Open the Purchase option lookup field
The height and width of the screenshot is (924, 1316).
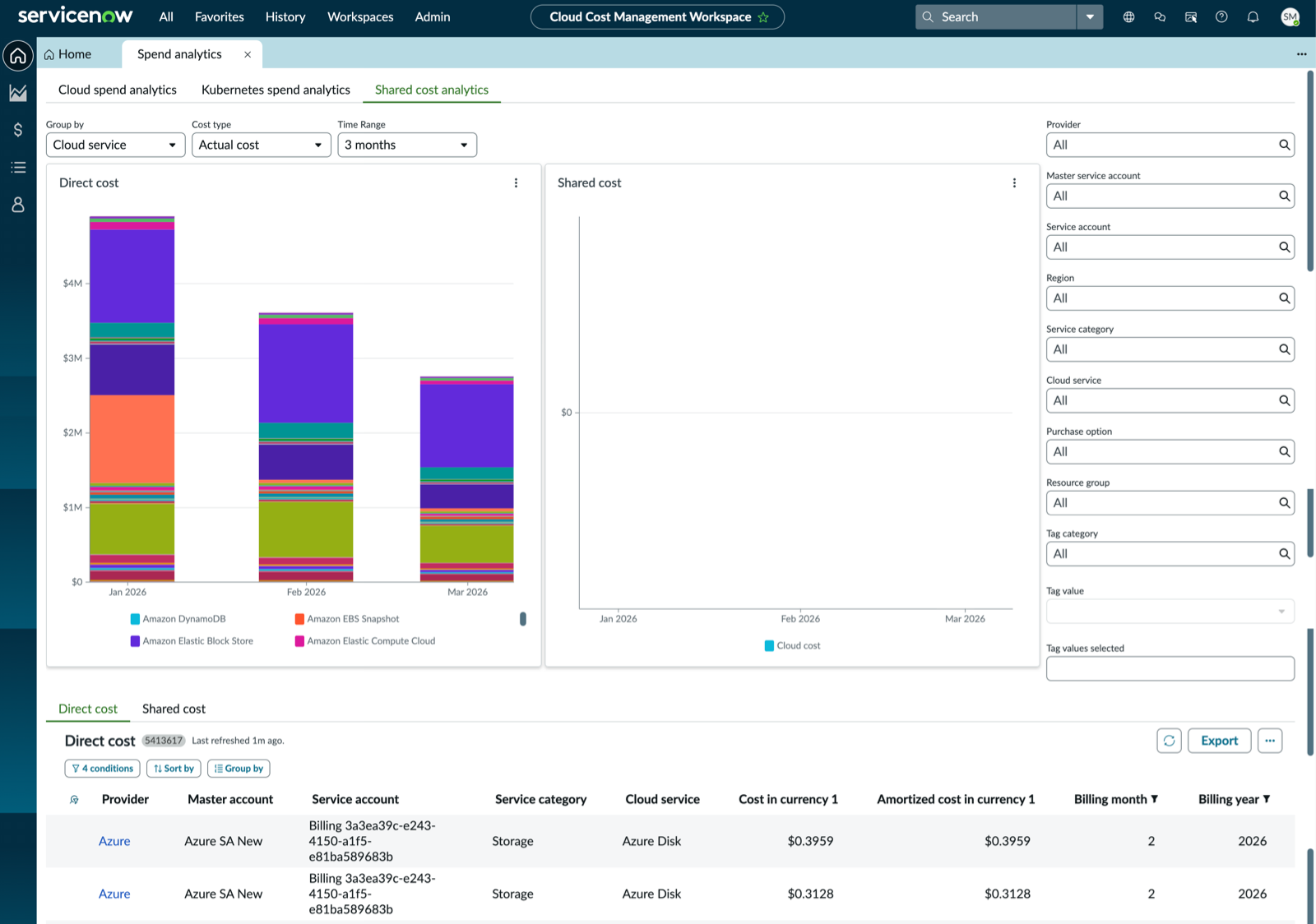point(1170,452)
